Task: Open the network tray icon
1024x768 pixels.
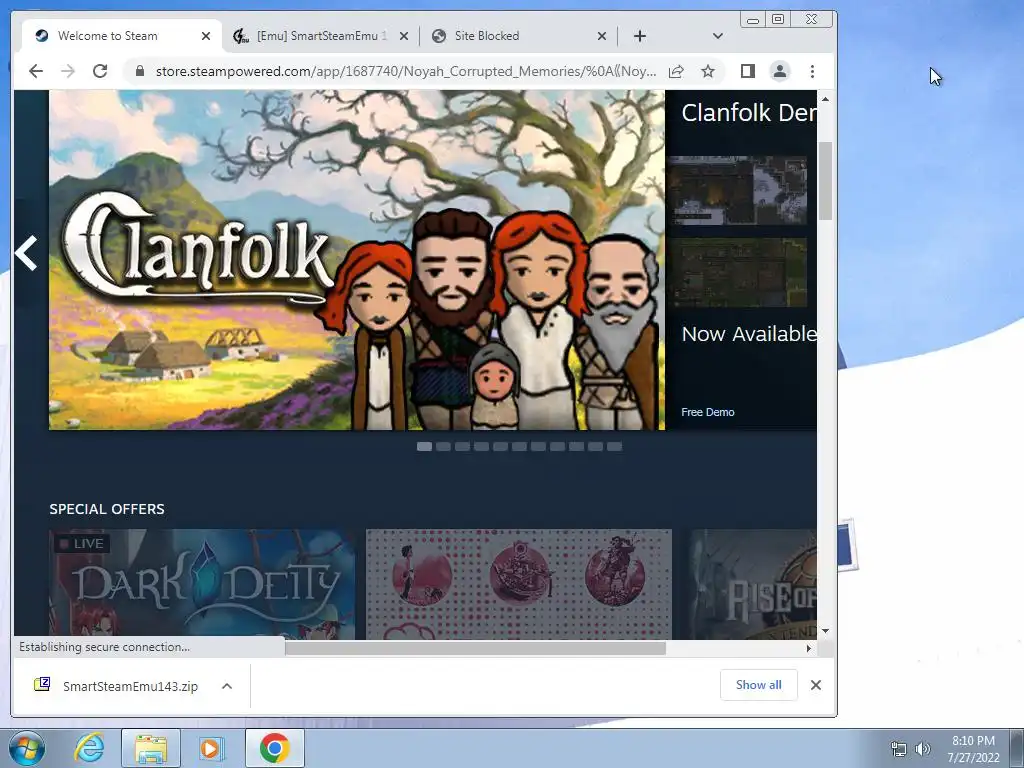Action: [x=899, y=750]
